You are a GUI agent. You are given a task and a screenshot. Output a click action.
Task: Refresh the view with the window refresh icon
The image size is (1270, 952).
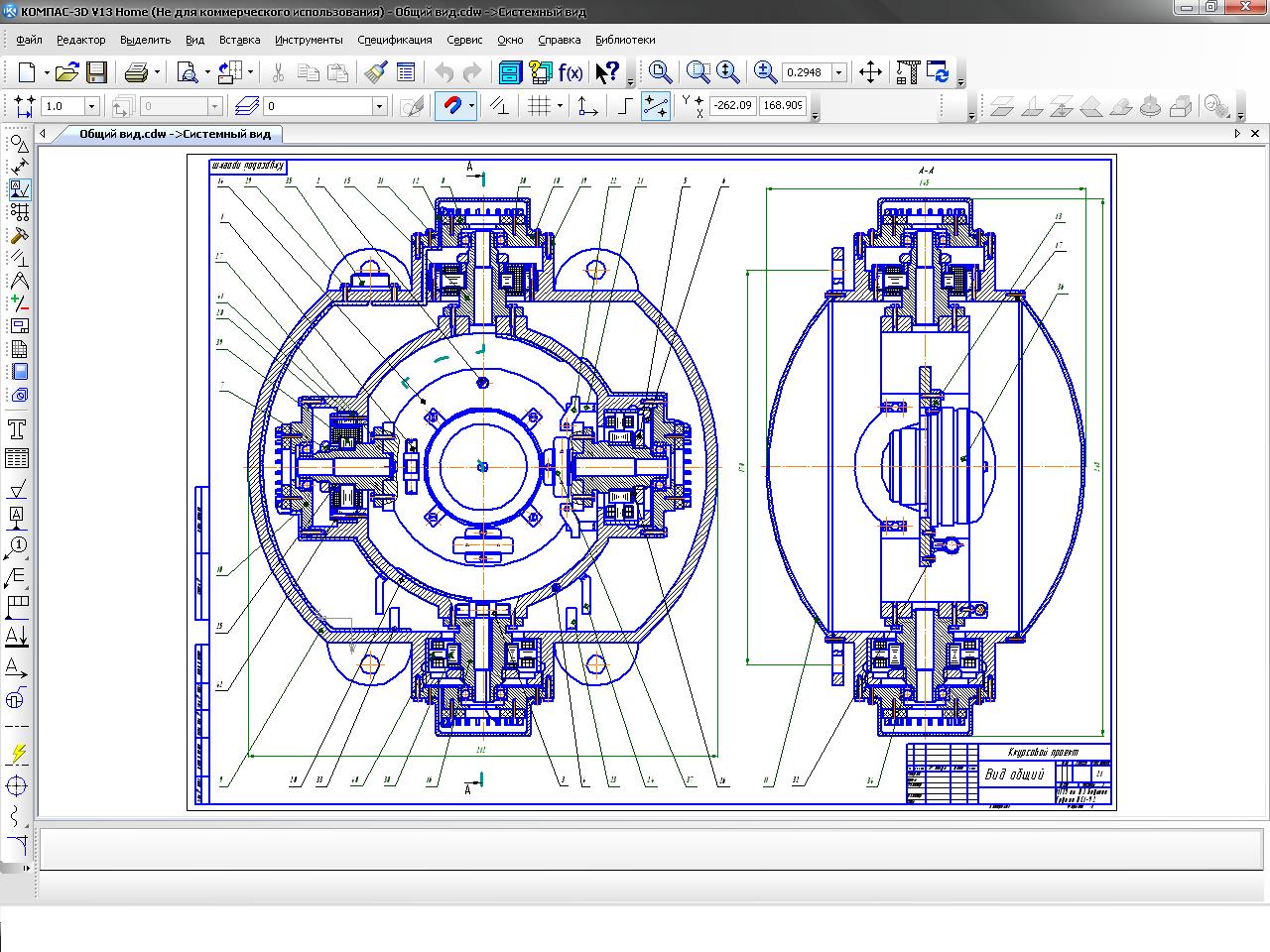[938, 72]
